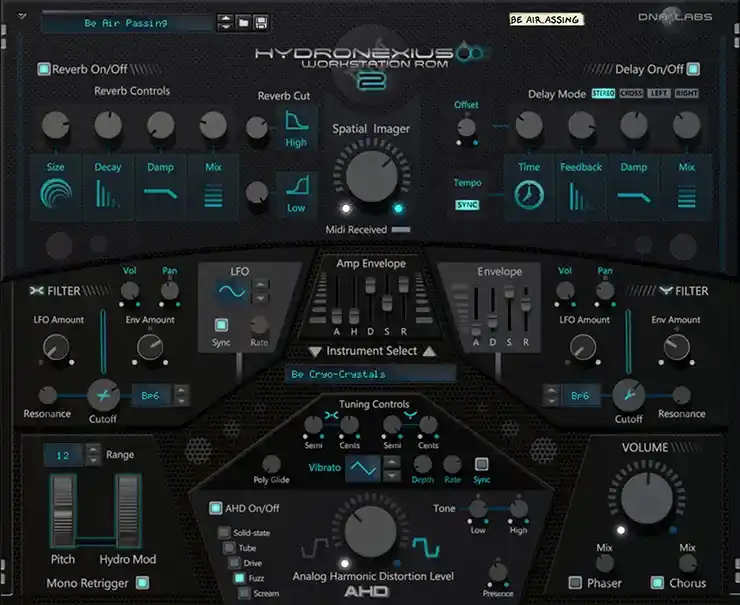Click the right filter Cutoff knob

(x=629, y=395)
